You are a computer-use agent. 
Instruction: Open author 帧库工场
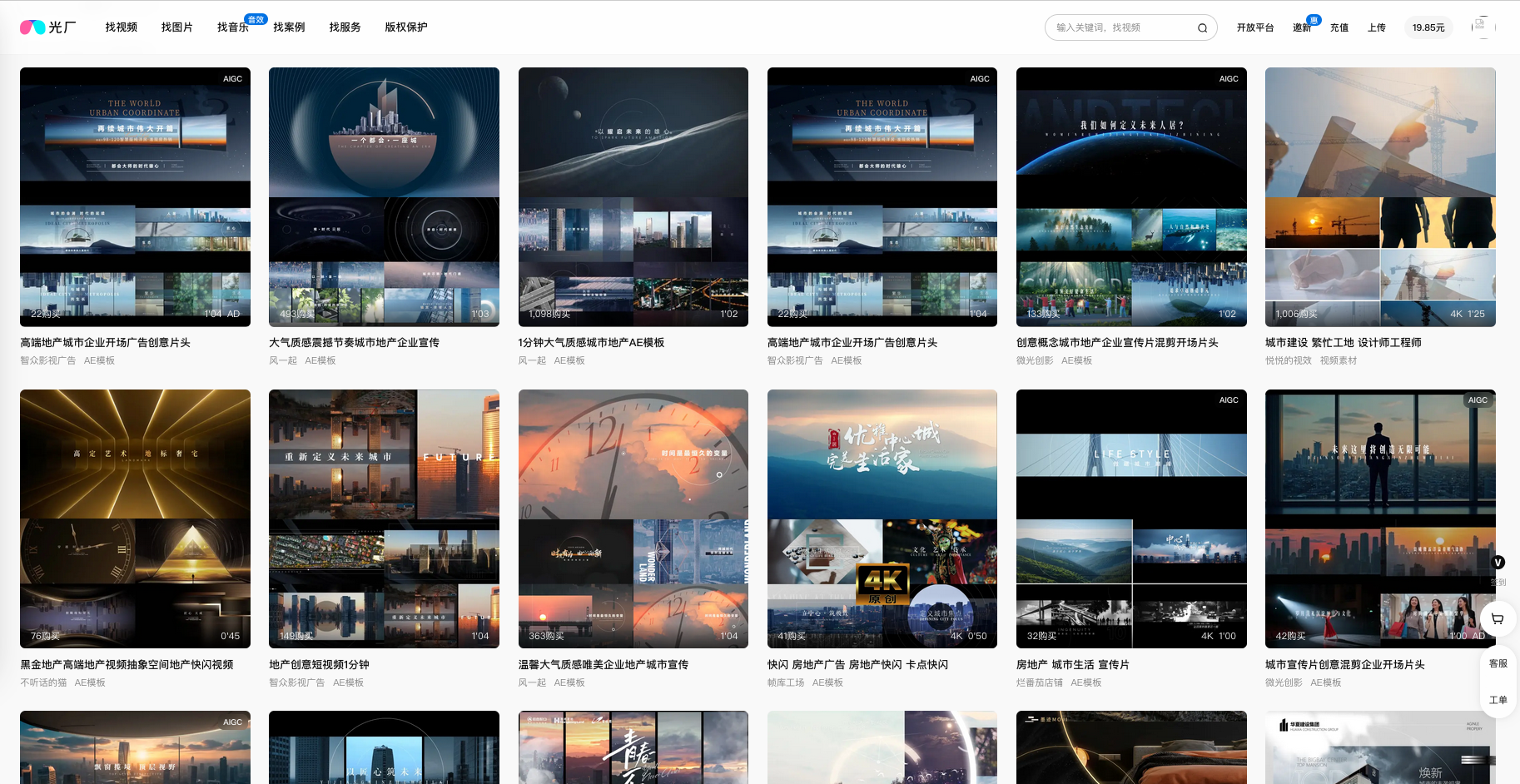click(786, 682)
